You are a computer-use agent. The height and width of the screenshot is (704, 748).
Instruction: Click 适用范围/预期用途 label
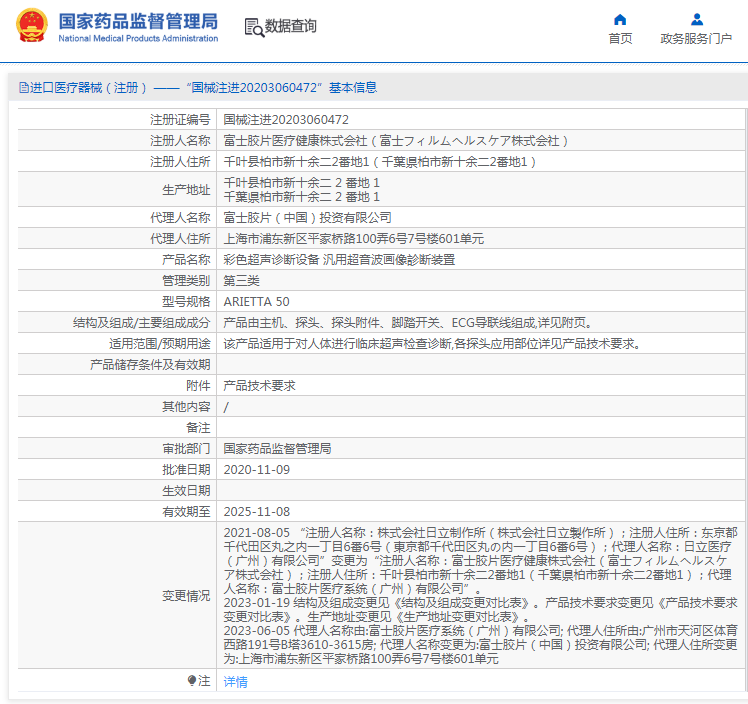pyautogui.click(x=159, y=343)
